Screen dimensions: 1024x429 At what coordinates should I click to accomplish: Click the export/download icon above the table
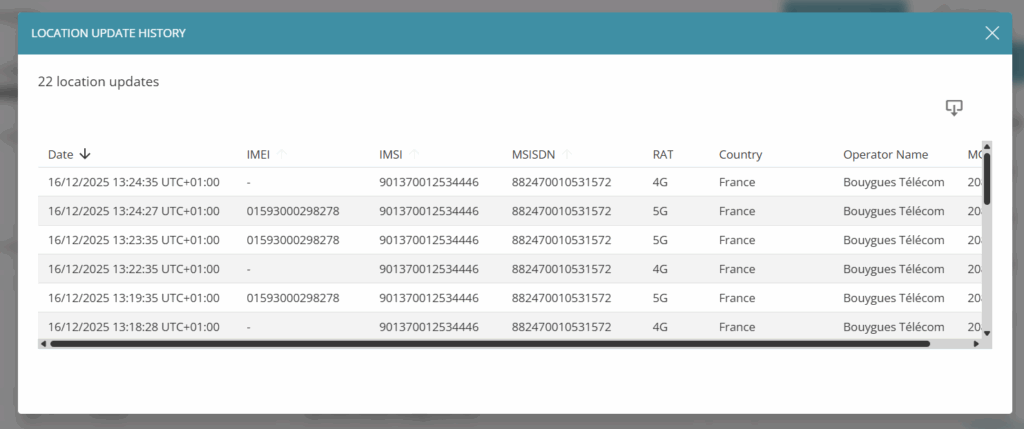[954, 108]
